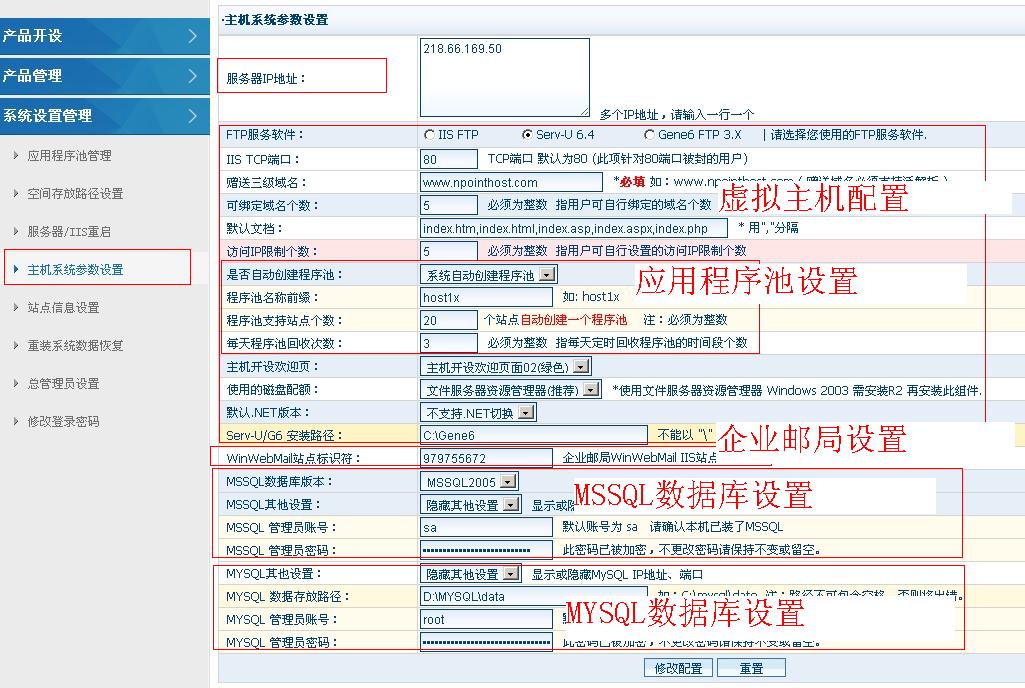
Task: Expand the 产品管理 sidebar section
Action: (x=104, y=76)
